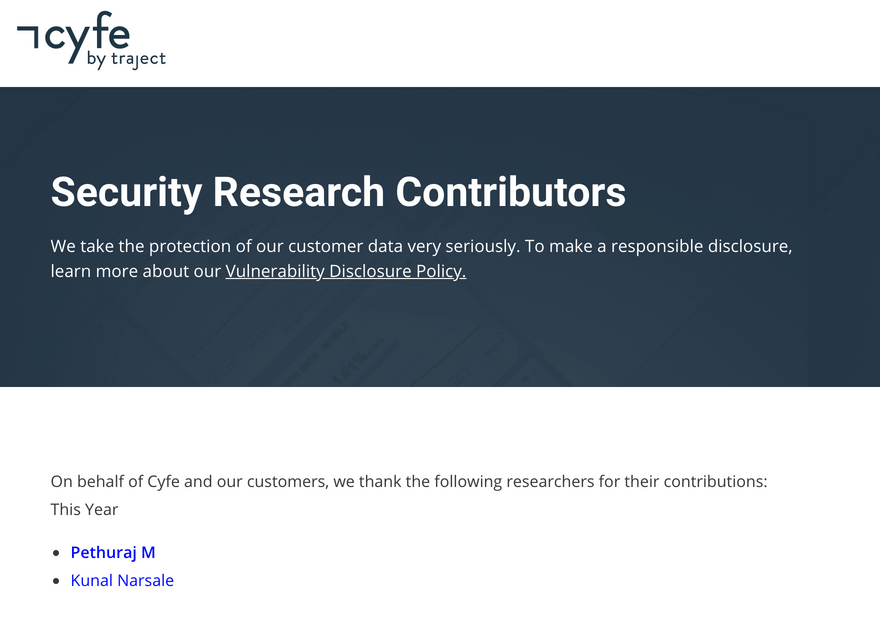Click the "On behalf of Cyfe" thank-you paragraph

pyautogui.click(x=409, y=482)
